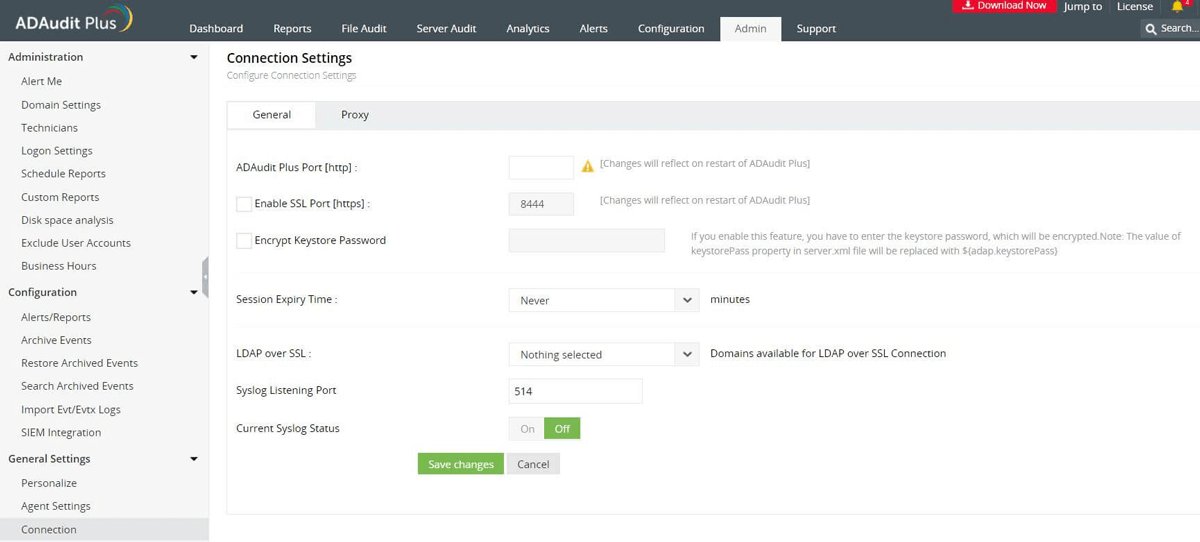Click the notification bell icon

[1178, 7]
